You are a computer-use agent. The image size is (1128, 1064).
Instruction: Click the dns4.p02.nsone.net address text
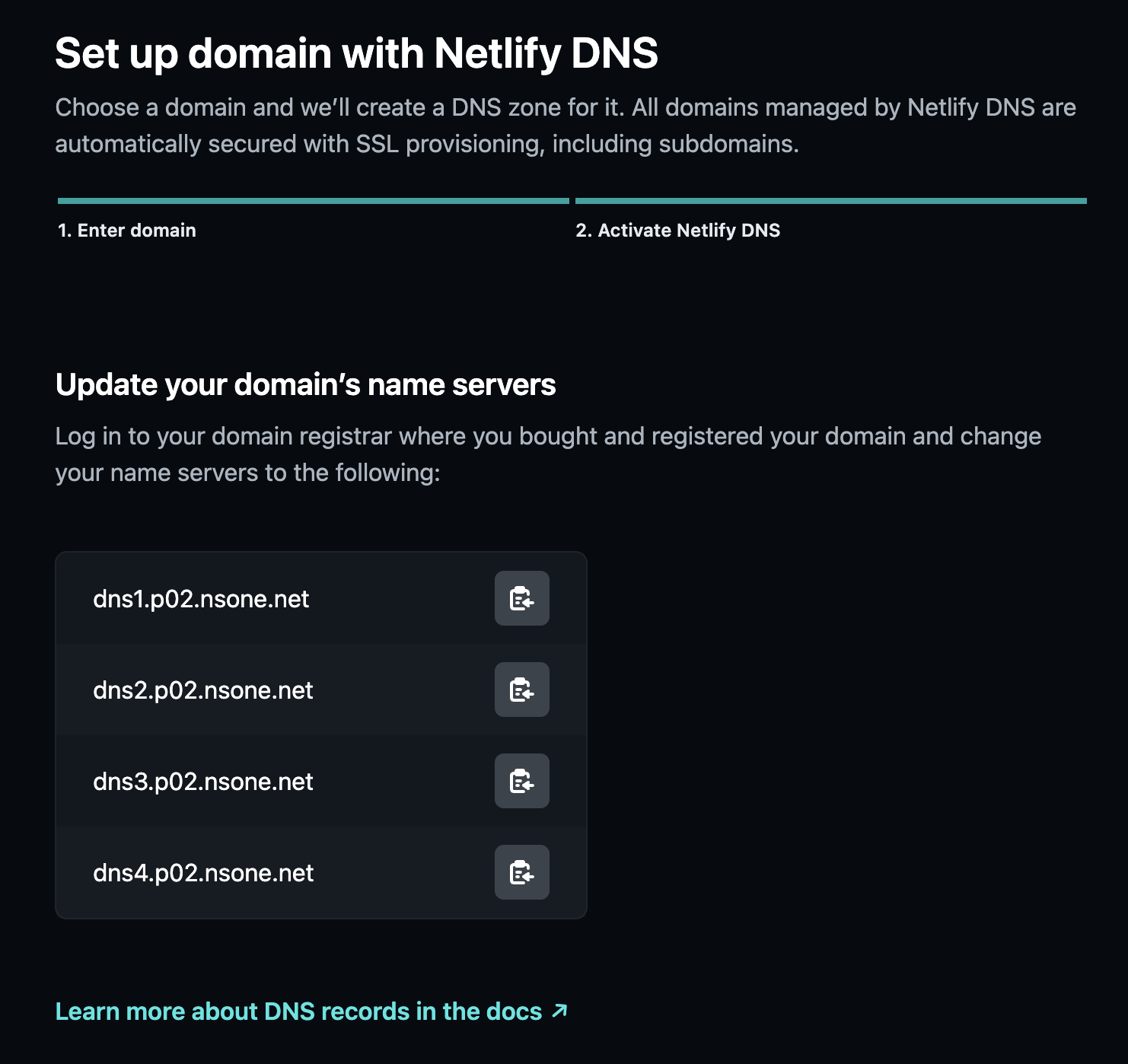[203, 873]
